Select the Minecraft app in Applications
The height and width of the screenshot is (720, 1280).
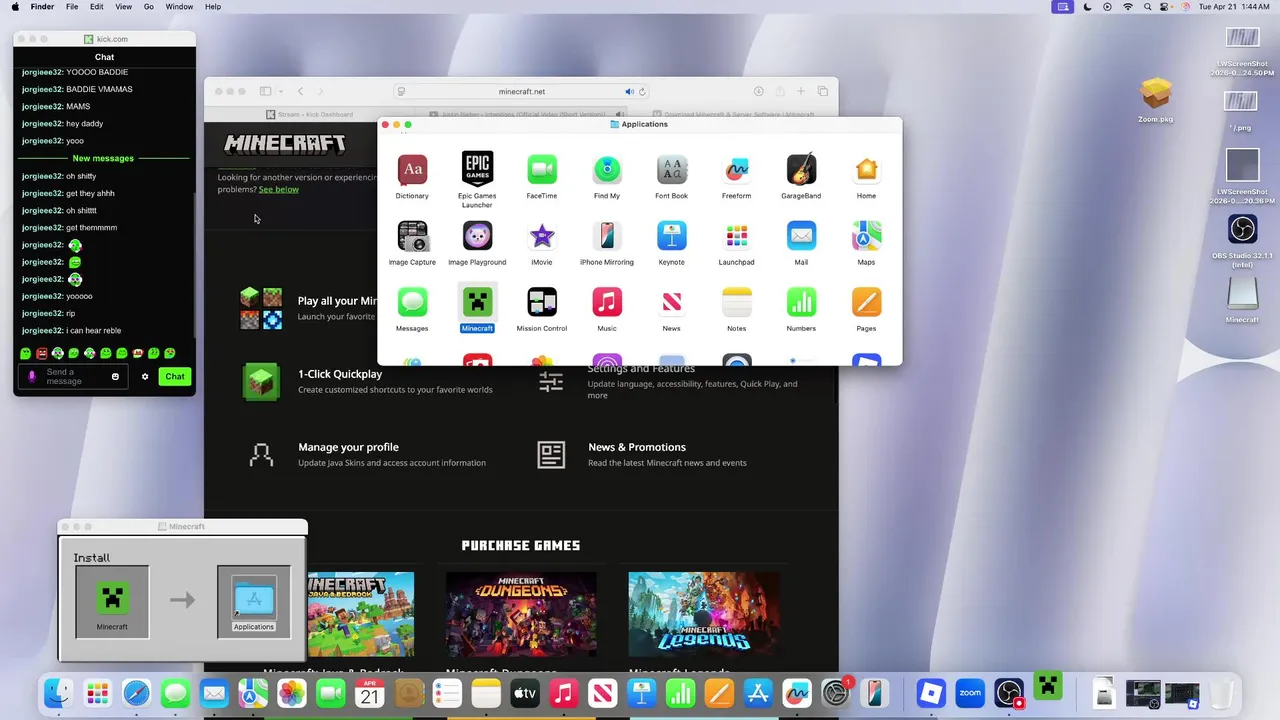click(477, 302)
